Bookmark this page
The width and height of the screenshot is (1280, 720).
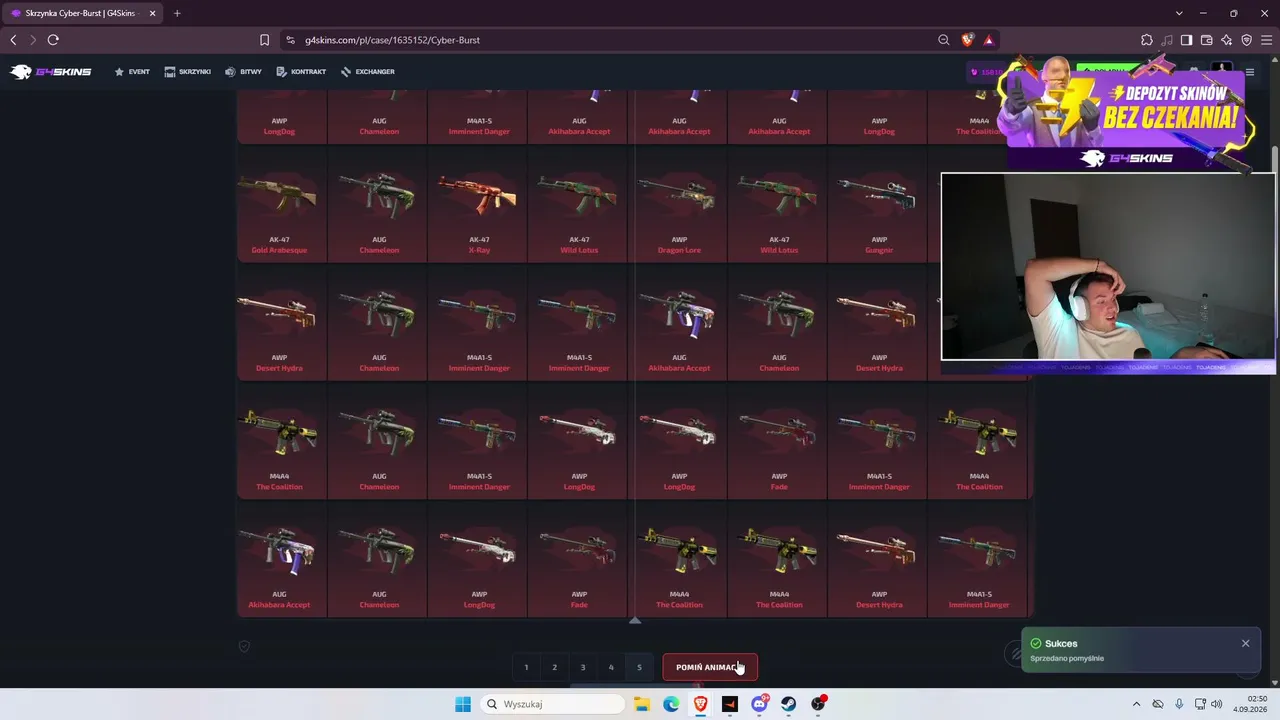point(264,40)
